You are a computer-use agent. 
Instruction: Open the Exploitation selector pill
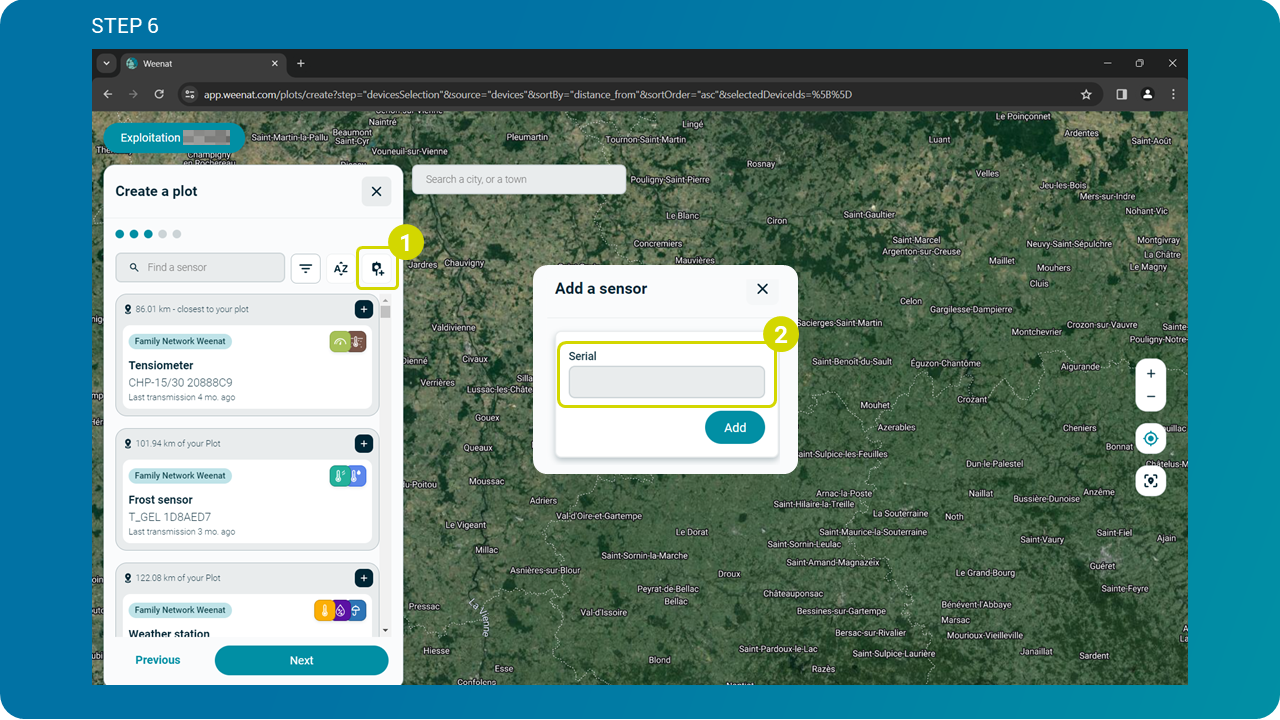point(174,138)
